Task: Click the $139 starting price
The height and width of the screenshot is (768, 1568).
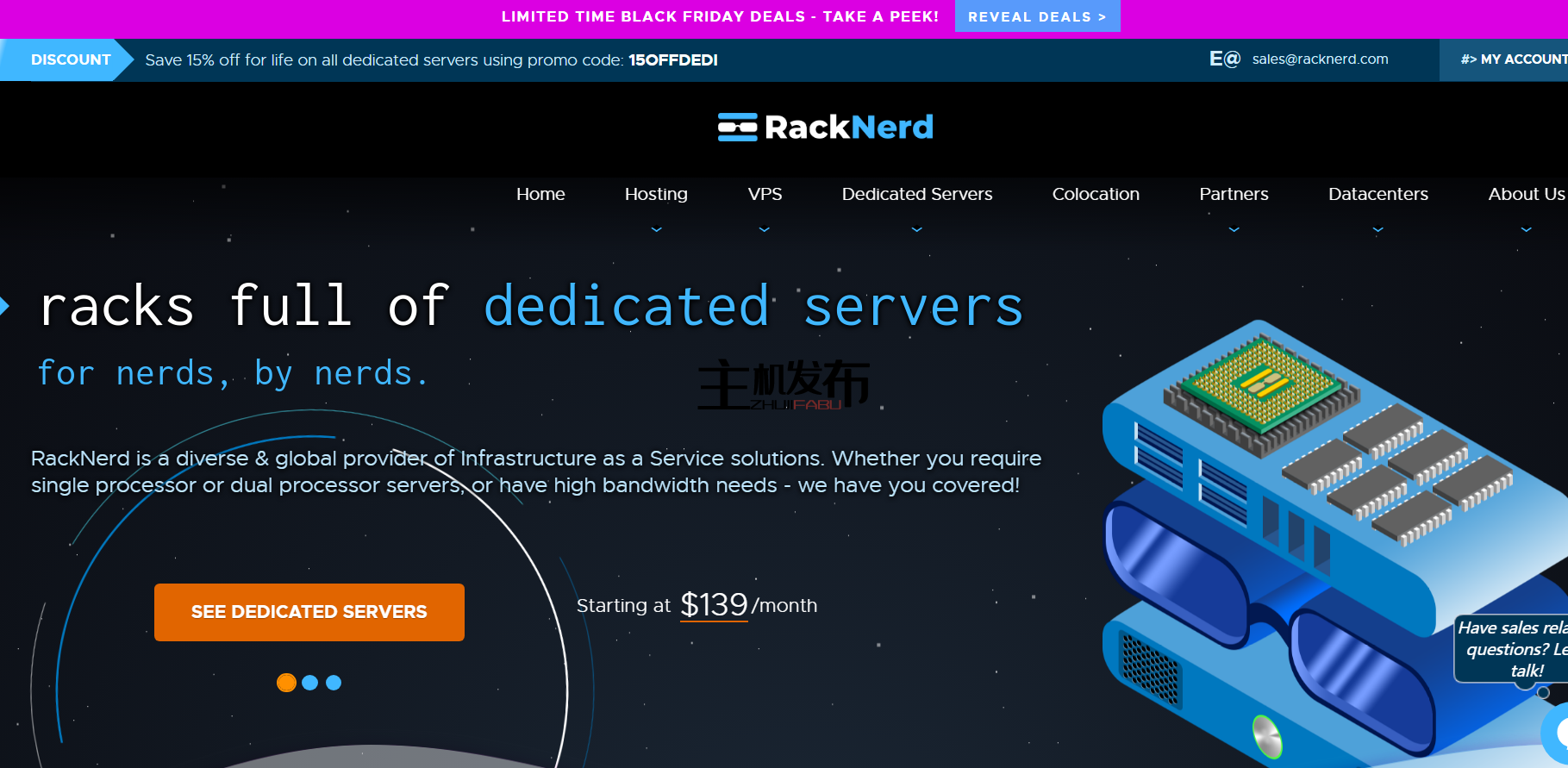Action: (714, 604)
